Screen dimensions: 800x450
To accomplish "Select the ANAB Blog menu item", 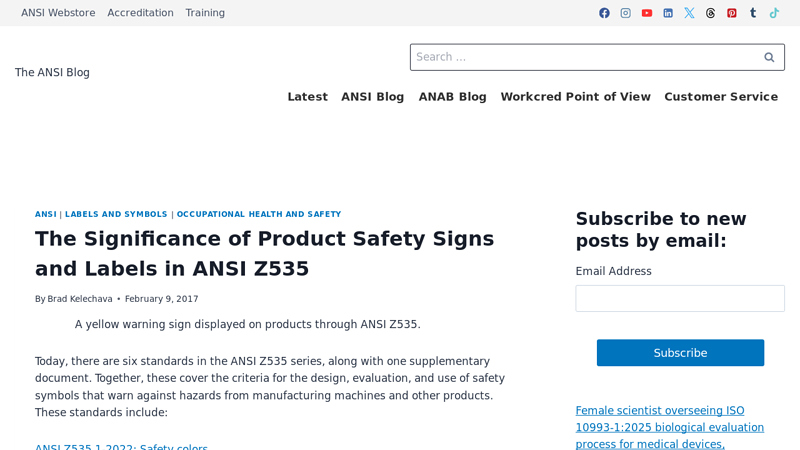I will tap(453, 96).
